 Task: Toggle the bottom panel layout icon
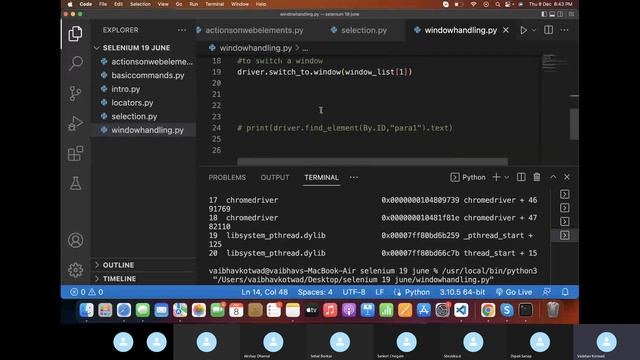[x=552, y=14]
